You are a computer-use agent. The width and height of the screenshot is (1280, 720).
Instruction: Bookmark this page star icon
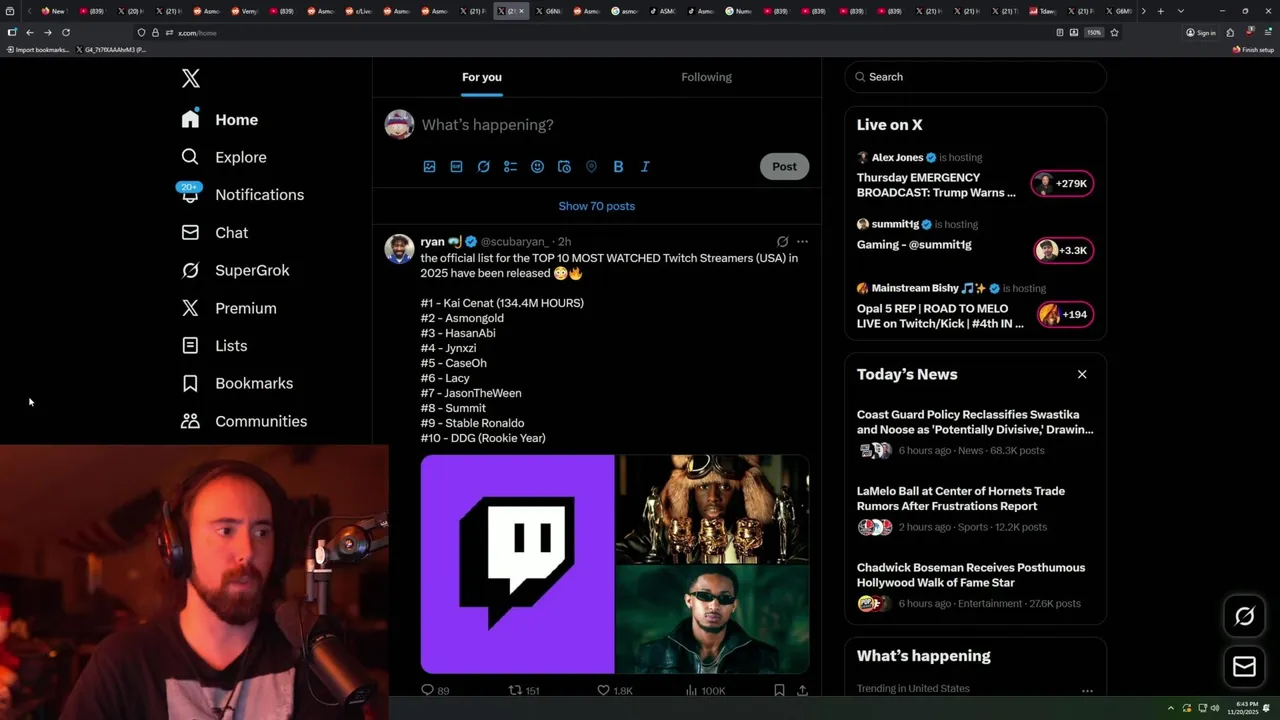pos(1114,32)
